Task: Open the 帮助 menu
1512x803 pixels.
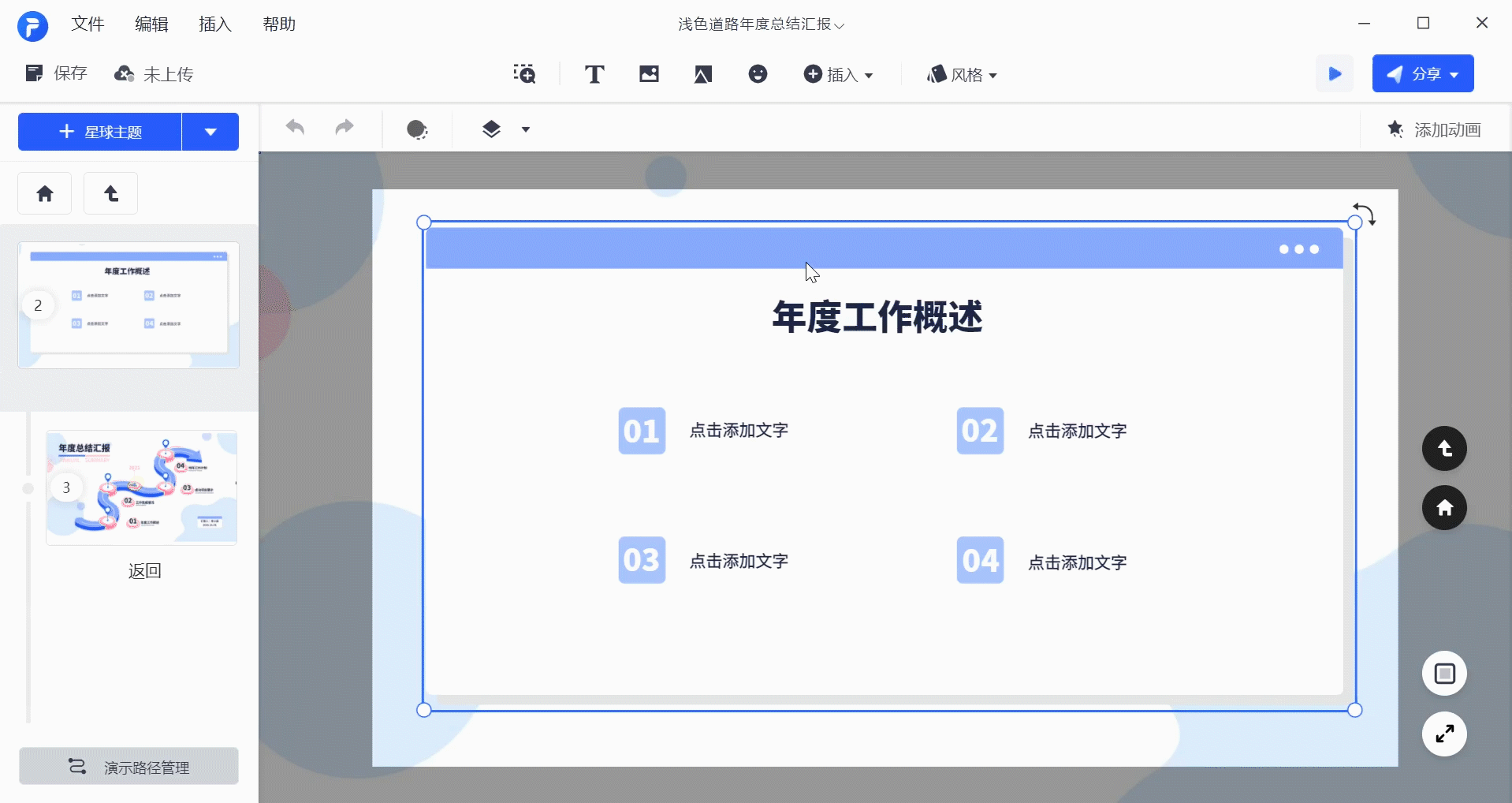Action: (x=279, y=24)
